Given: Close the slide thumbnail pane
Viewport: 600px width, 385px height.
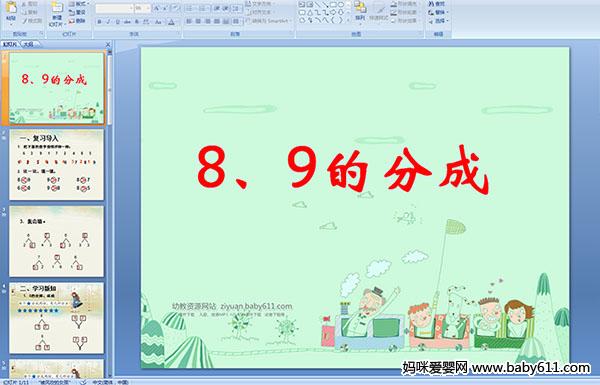Looking at the screenshot, I should tap(108, 44).
